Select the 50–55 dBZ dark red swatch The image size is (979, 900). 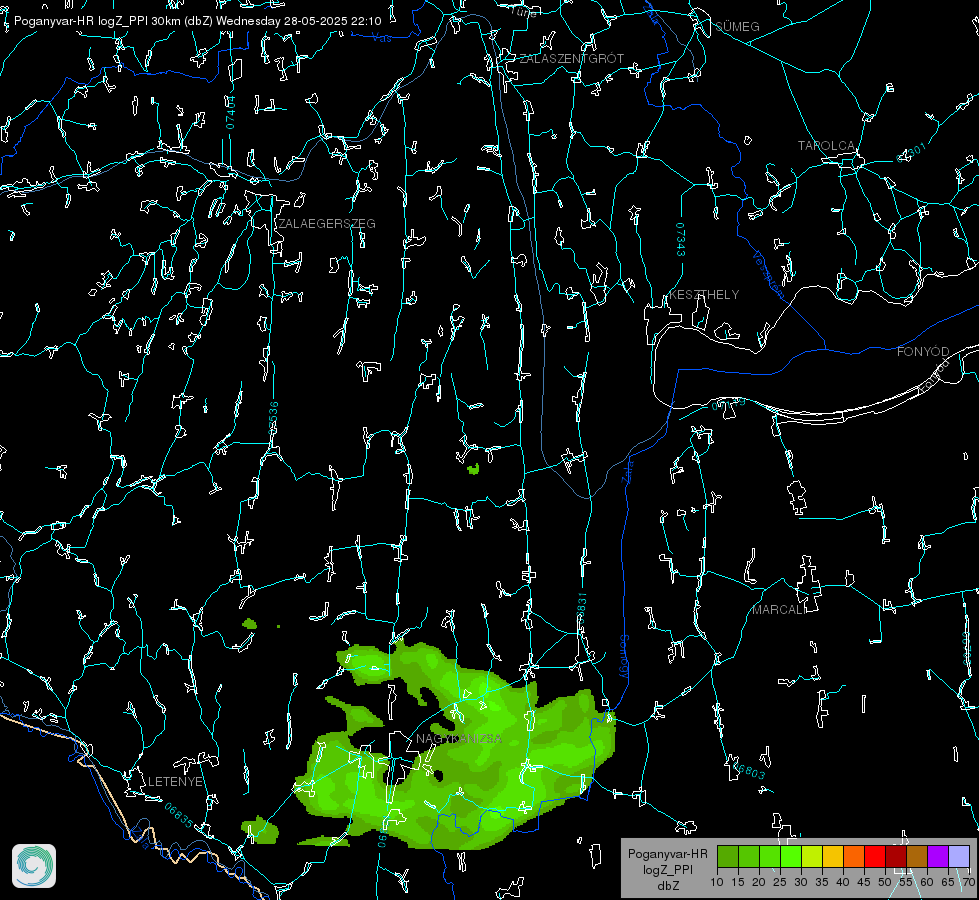pos(895,856)
